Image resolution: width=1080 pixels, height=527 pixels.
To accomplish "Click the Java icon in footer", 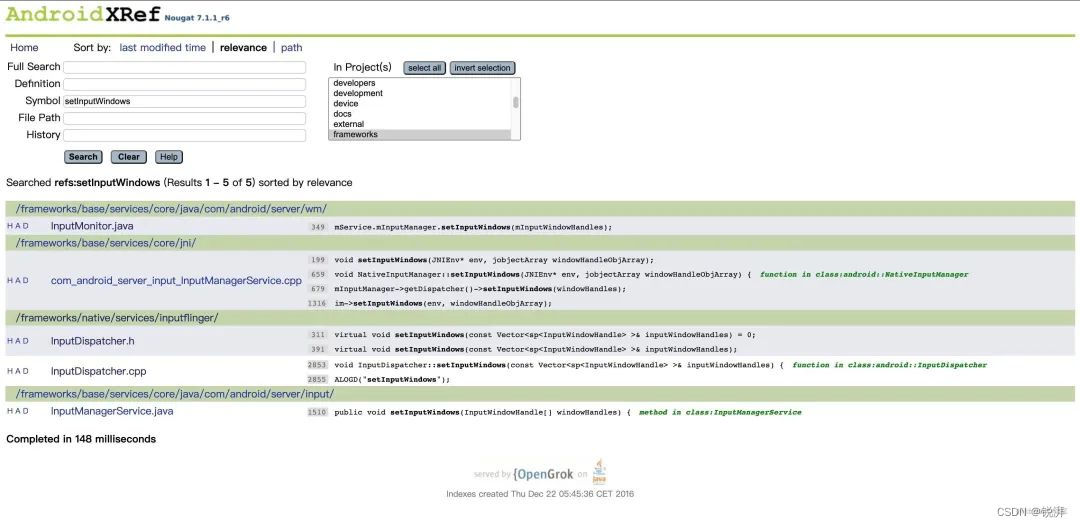I will pyautogui.click(x=599, y=472).
